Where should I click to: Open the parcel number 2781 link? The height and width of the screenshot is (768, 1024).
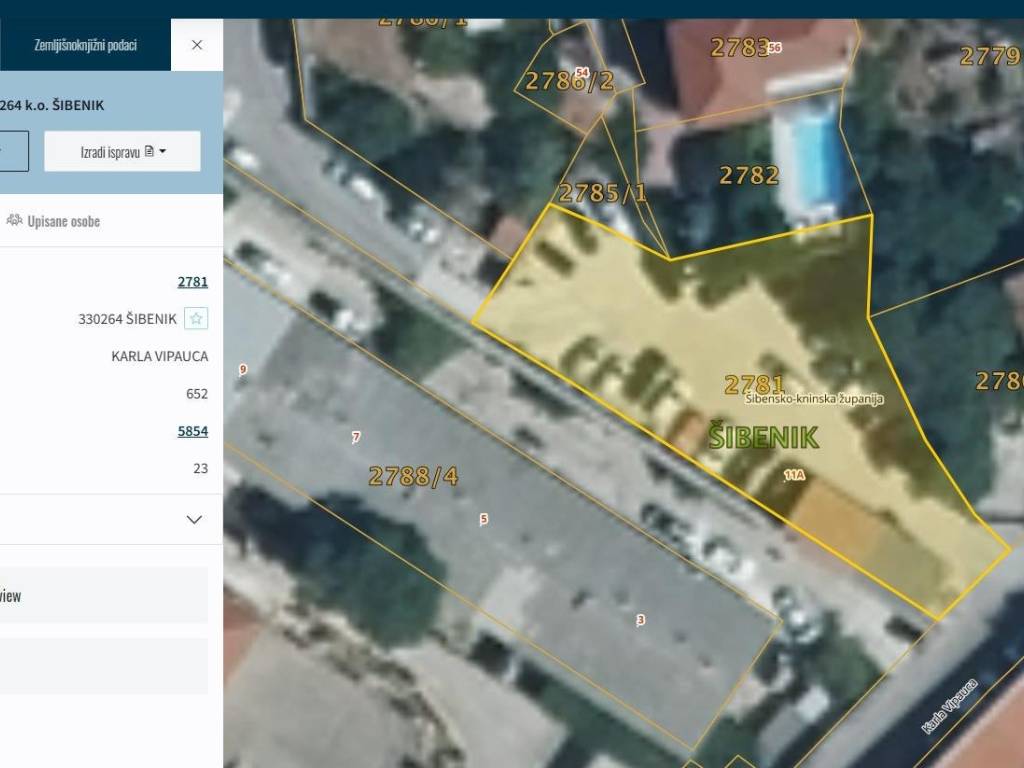tap(192, 282)
